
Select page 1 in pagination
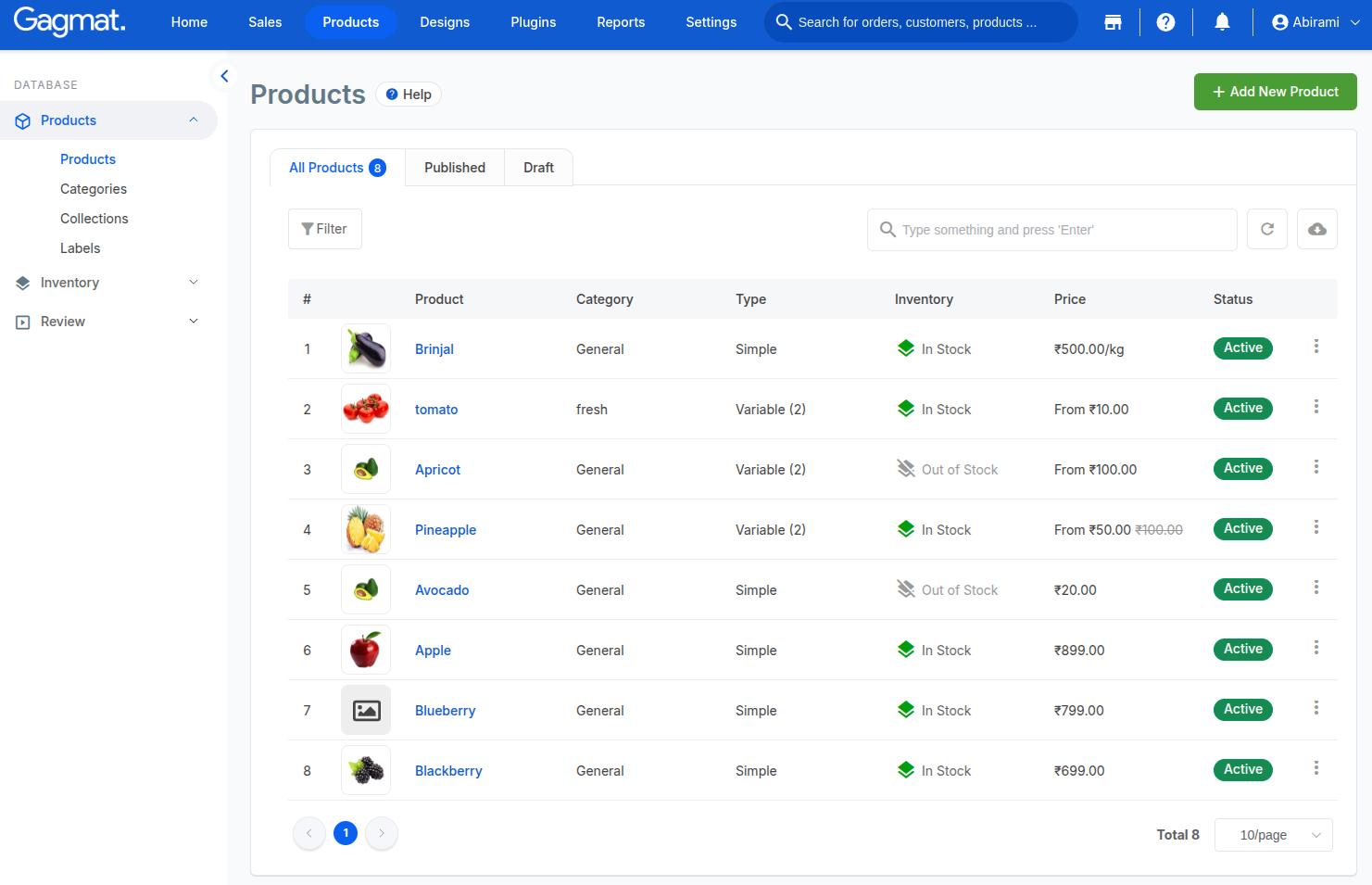346,833
